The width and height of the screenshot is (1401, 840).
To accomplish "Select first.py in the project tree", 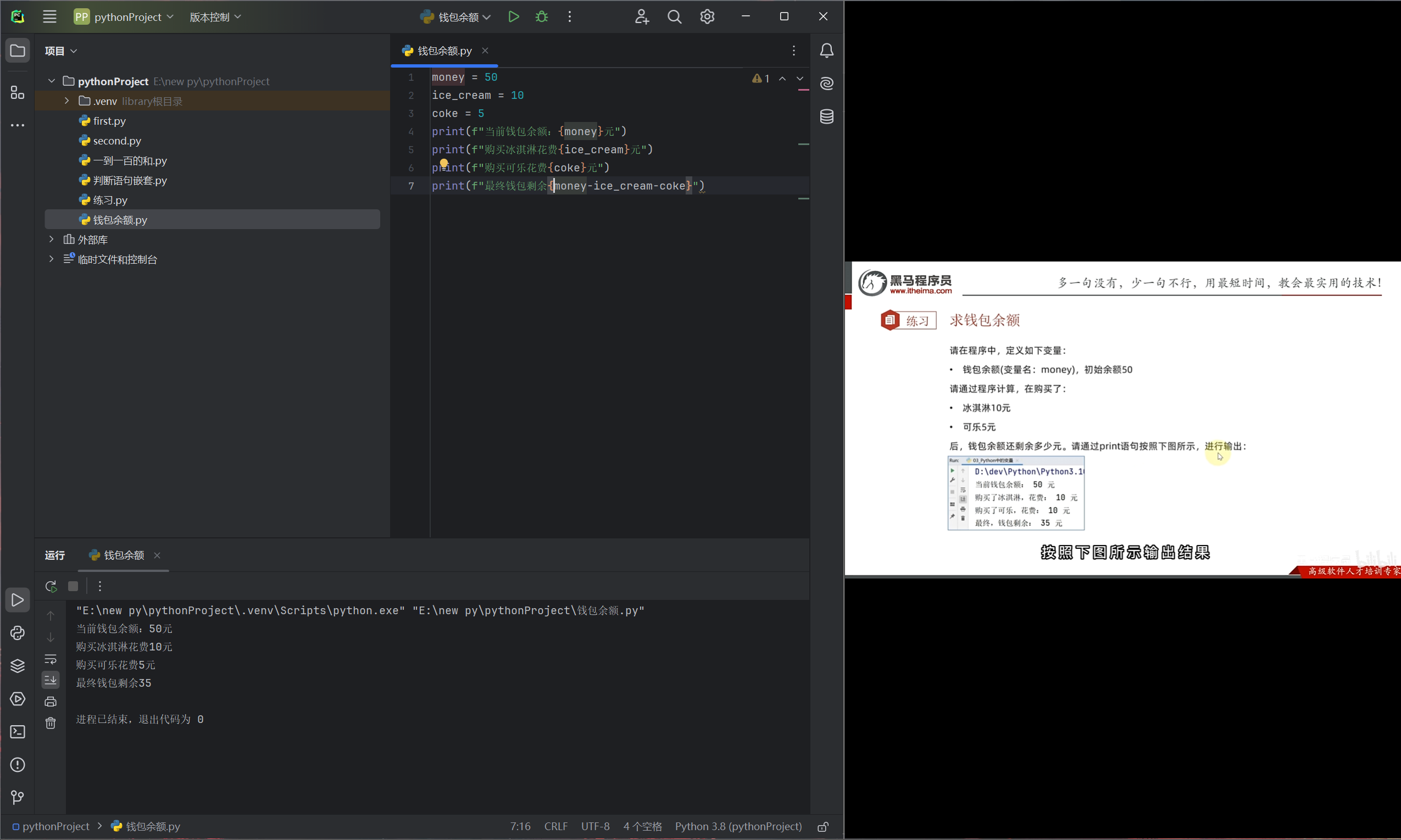I will 109,120.
